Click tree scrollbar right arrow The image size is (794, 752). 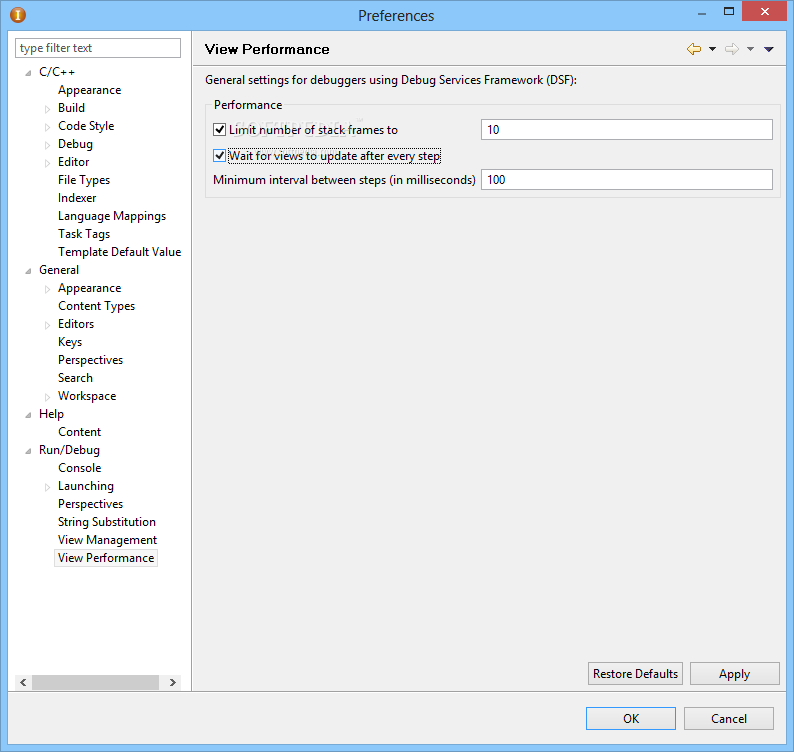coord(173,682)
